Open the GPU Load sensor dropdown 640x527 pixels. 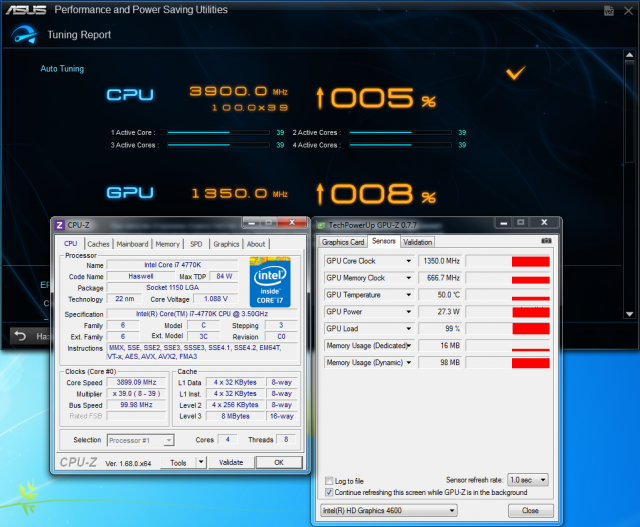[409, 329]
